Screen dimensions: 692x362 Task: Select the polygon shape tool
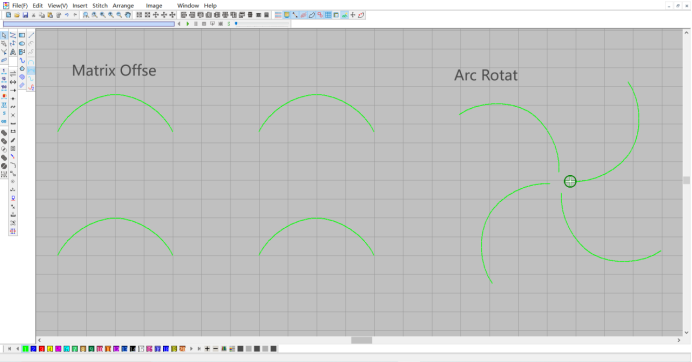pos(22,69)
